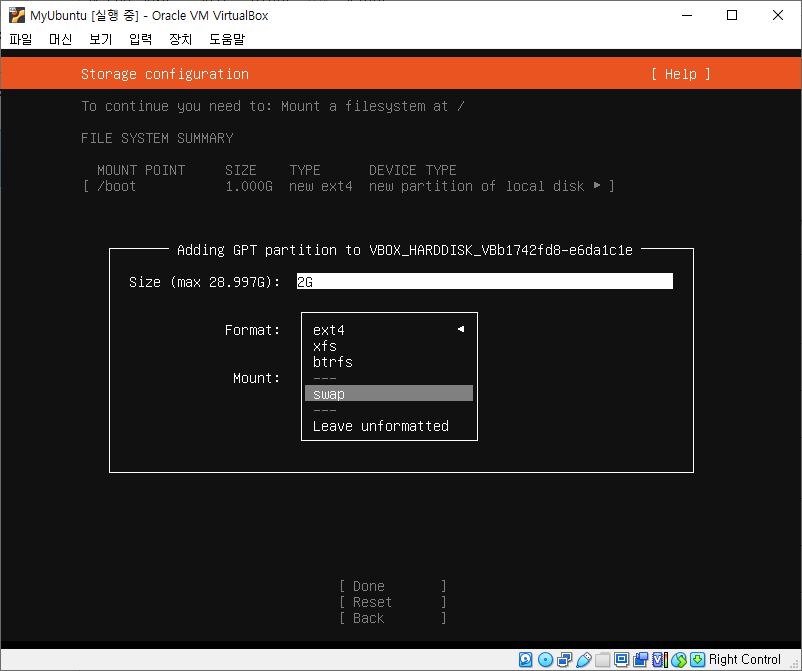Open the 보기 menu
The width and height of the screenshot is (802, 671).
(100, 39)
